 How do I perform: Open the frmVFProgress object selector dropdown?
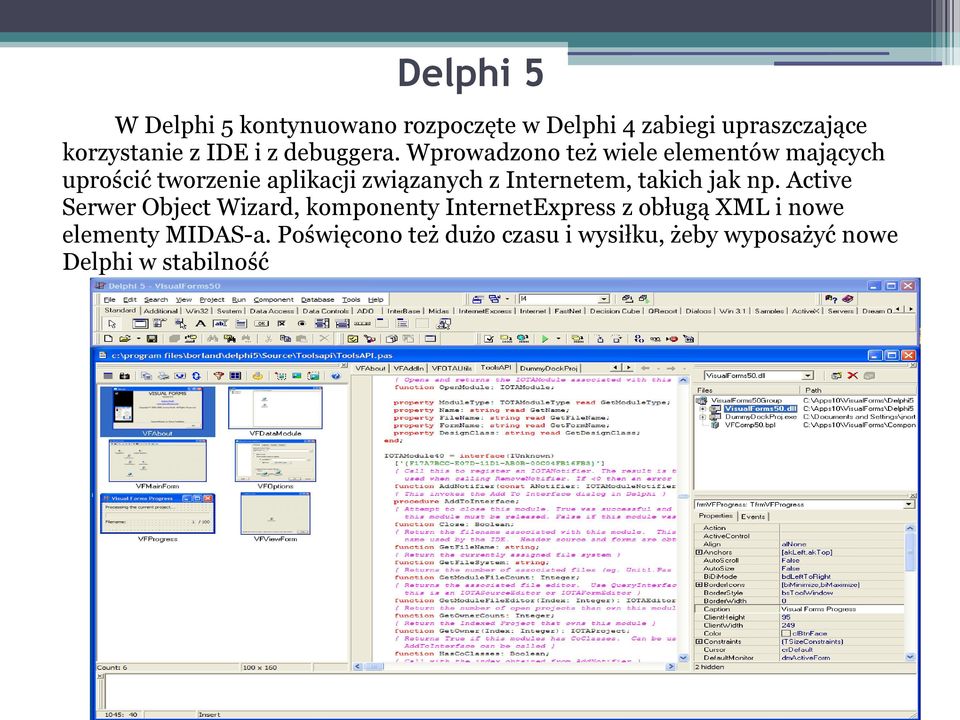click(909, 504)
